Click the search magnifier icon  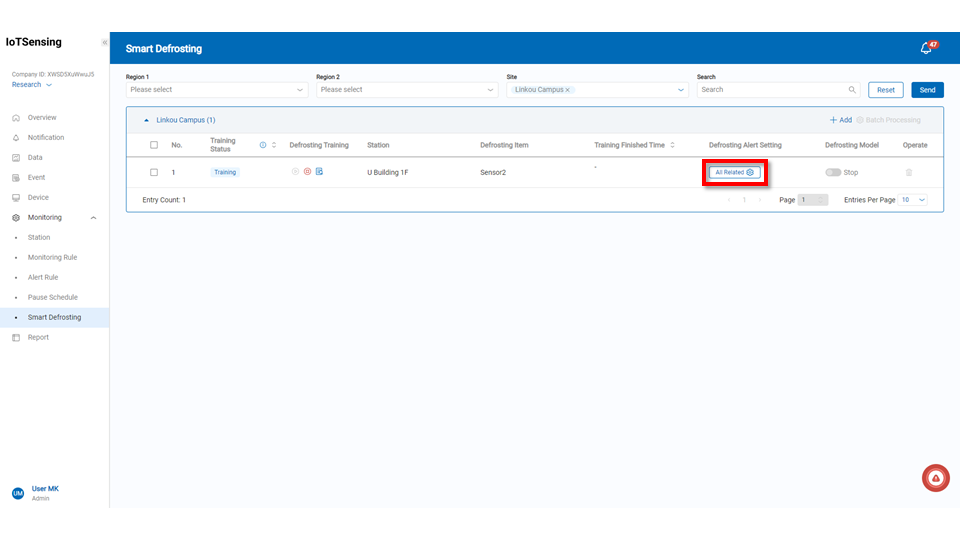(x=852, y=90)
